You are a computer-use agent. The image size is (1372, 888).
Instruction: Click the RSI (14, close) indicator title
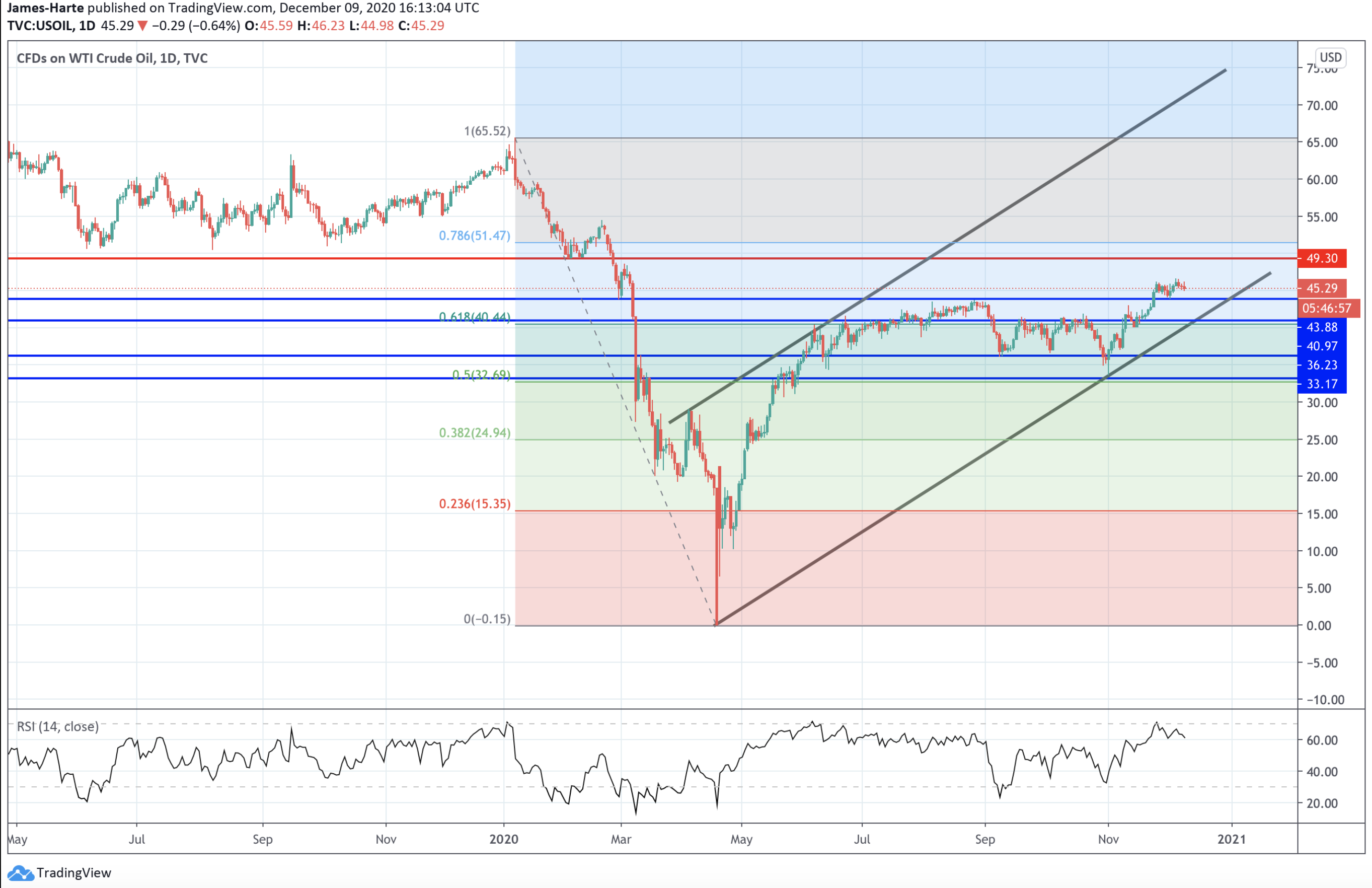58,726
